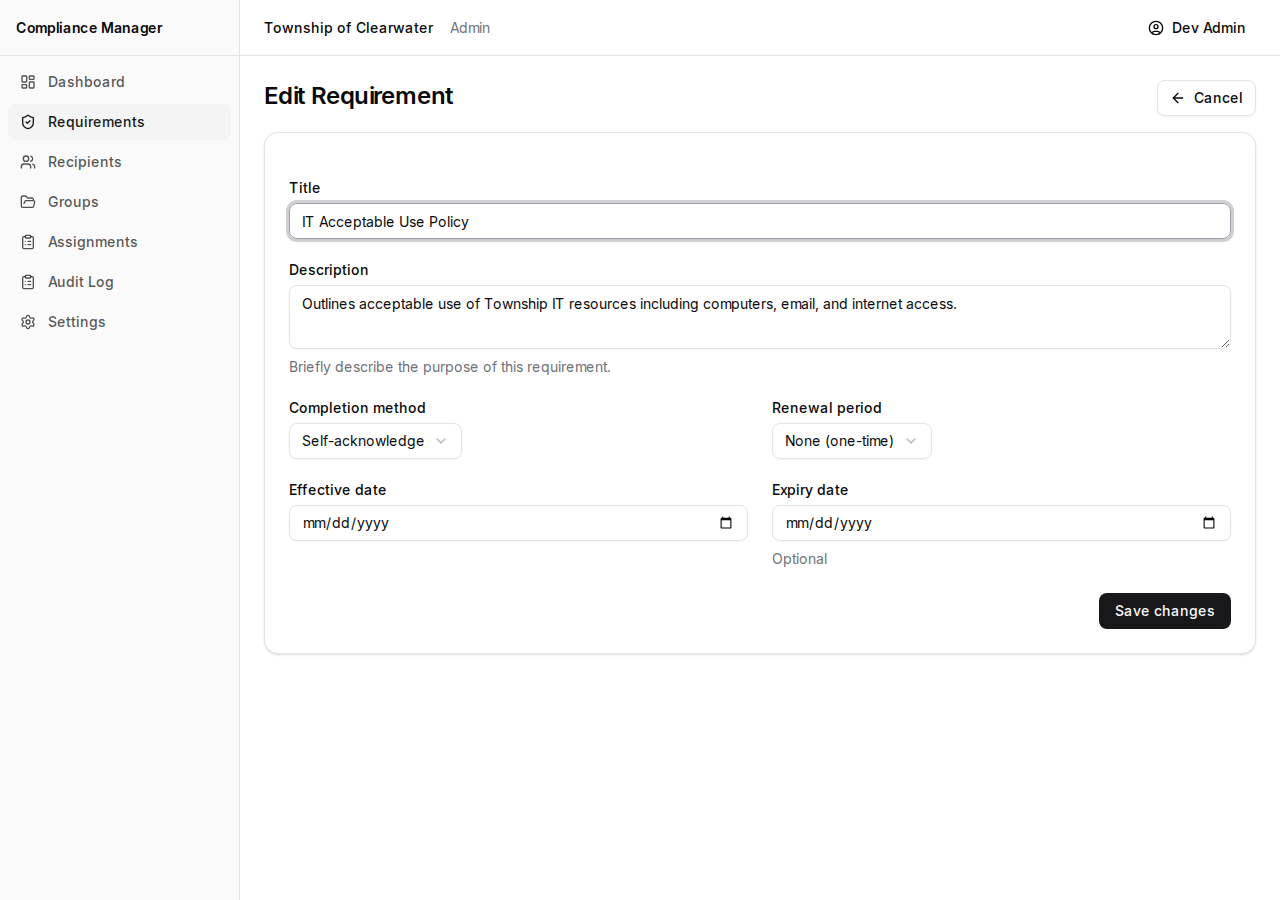Click the Requirements shield icon
1280x900 pixels.
pyautogui.click(x=28, y=122)
